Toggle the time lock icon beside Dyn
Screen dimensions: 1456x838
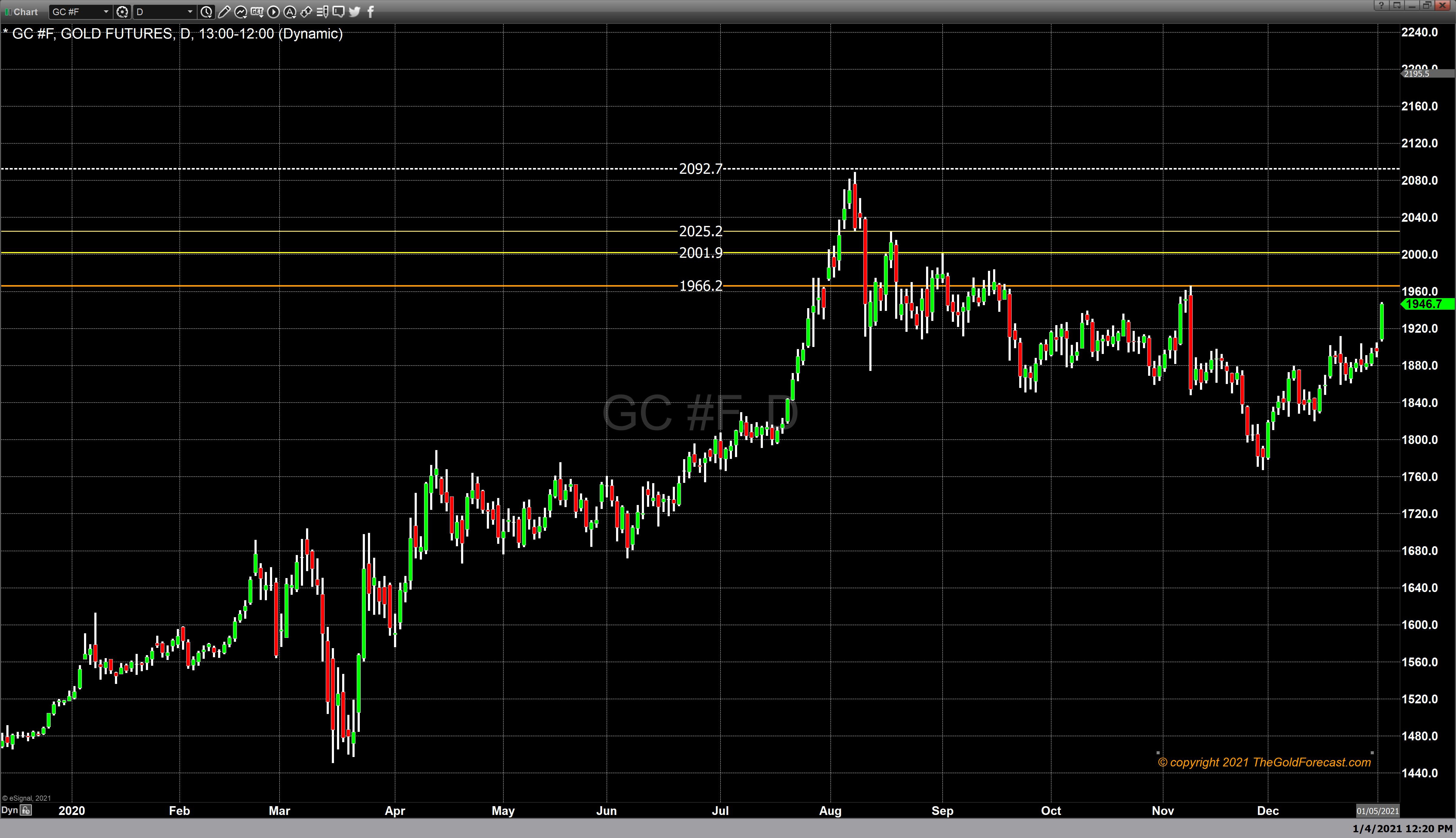pos(26,810)
